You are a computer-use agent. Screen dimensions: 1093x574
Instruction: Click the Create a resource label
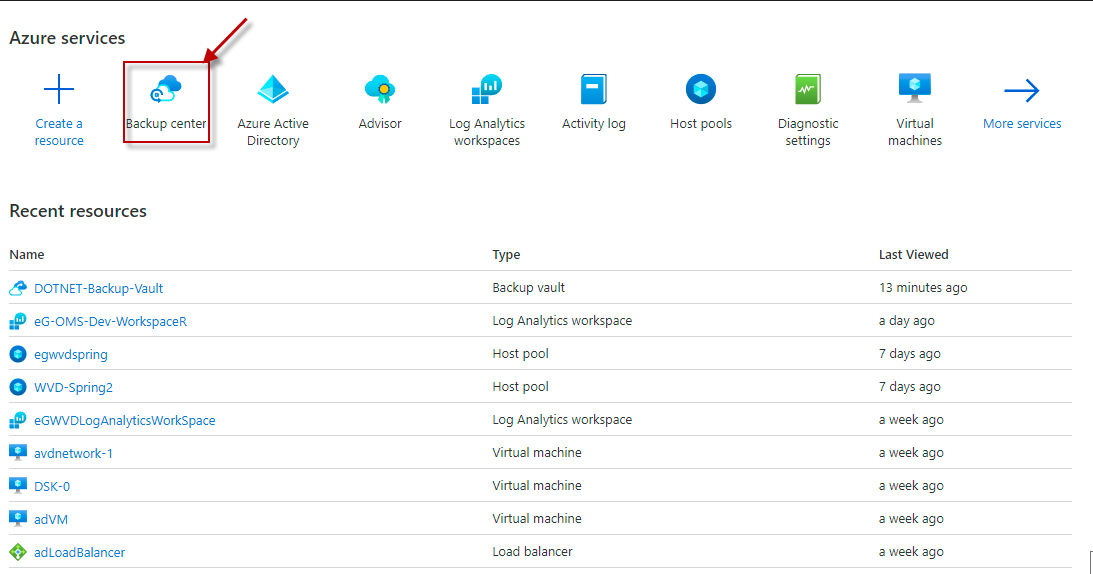point(59,132)
